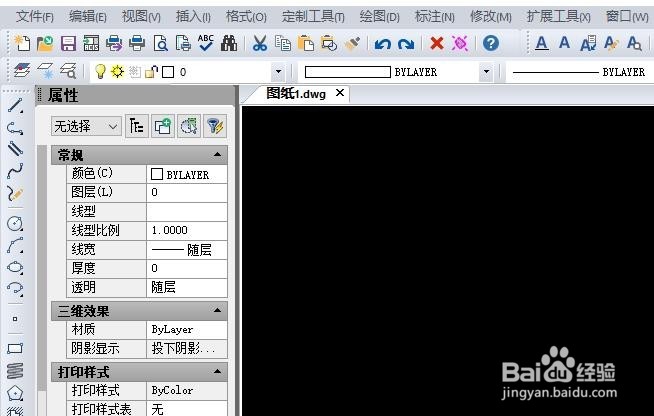The width and height of the screenshot is (654, 416).
Task: Close the 图纸1.dwg tab
Action: (x=340, y=93)
